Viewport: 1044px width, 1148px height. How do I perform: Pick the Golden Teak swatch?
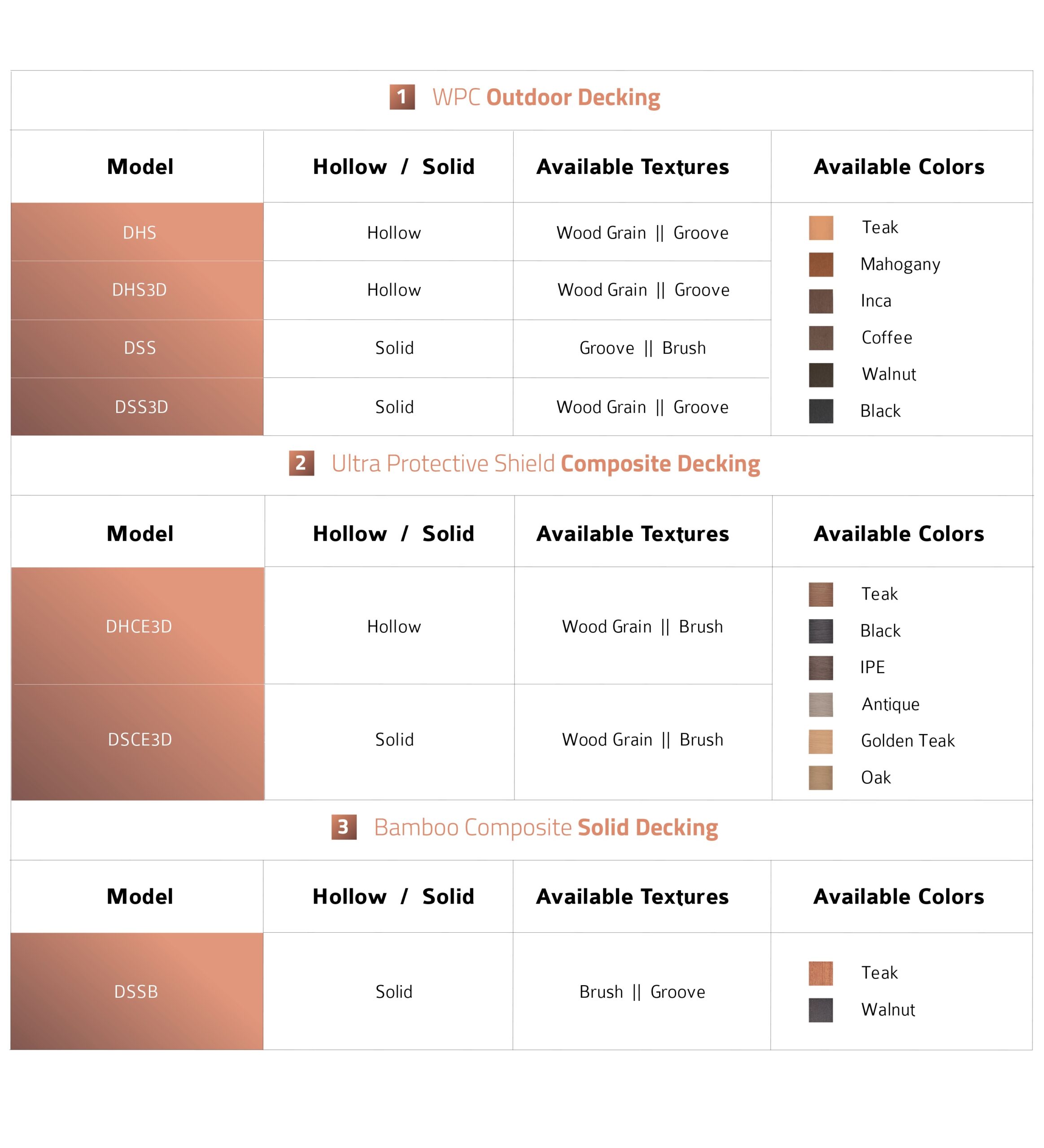tap(821, 741)
